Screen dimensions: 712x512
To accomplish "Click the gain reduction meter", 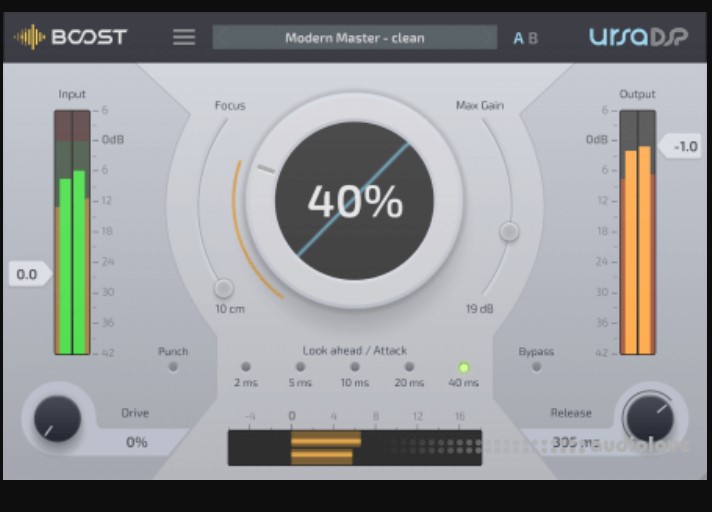I will point(355,448).
